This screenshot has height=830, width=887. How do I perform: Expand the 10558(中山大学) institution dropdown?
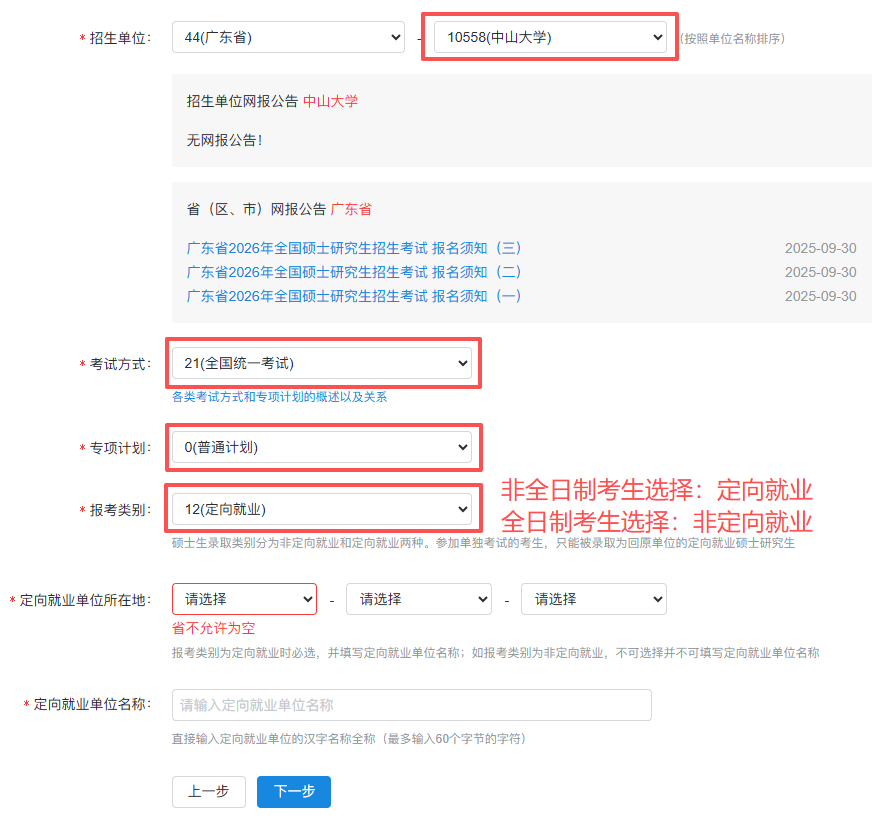(550, 38)
